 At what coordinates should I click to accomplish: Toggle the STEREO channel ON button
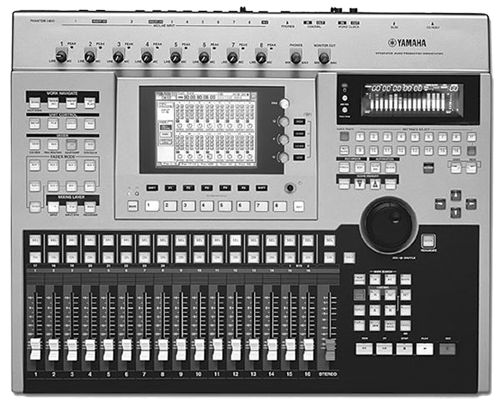pos(329,257)
